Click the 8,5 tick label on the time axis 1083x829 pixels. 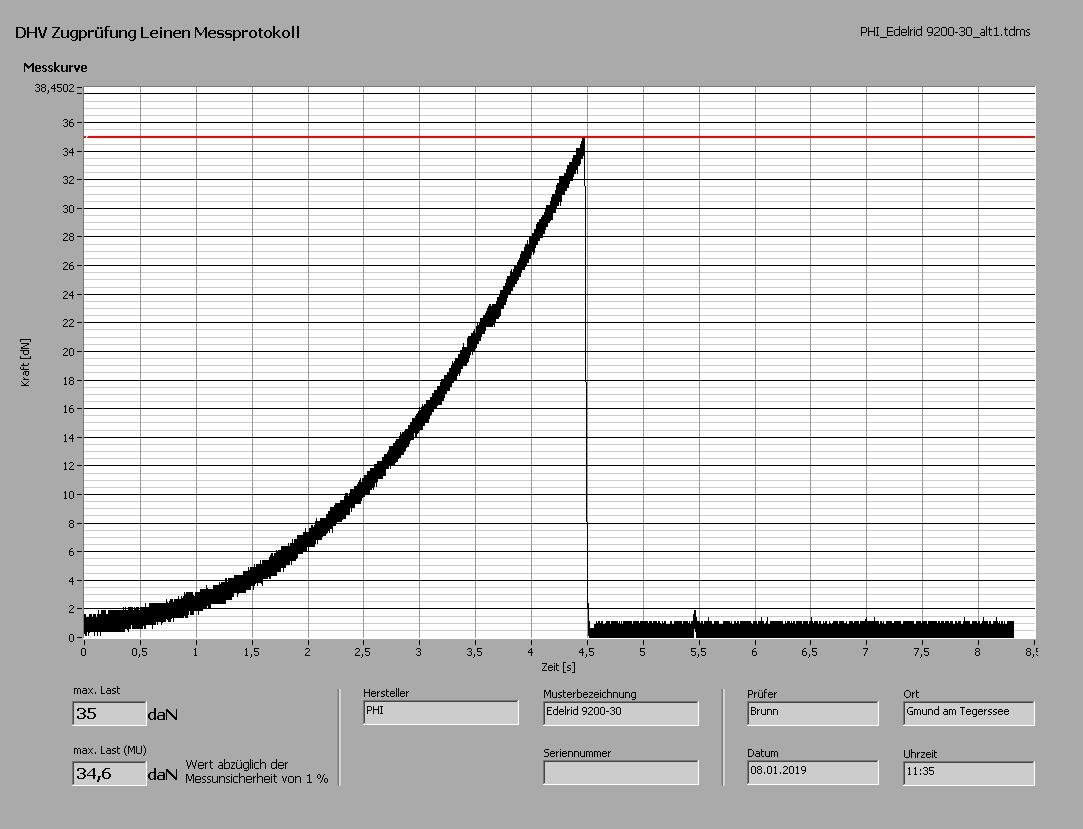pos(1030,652)
